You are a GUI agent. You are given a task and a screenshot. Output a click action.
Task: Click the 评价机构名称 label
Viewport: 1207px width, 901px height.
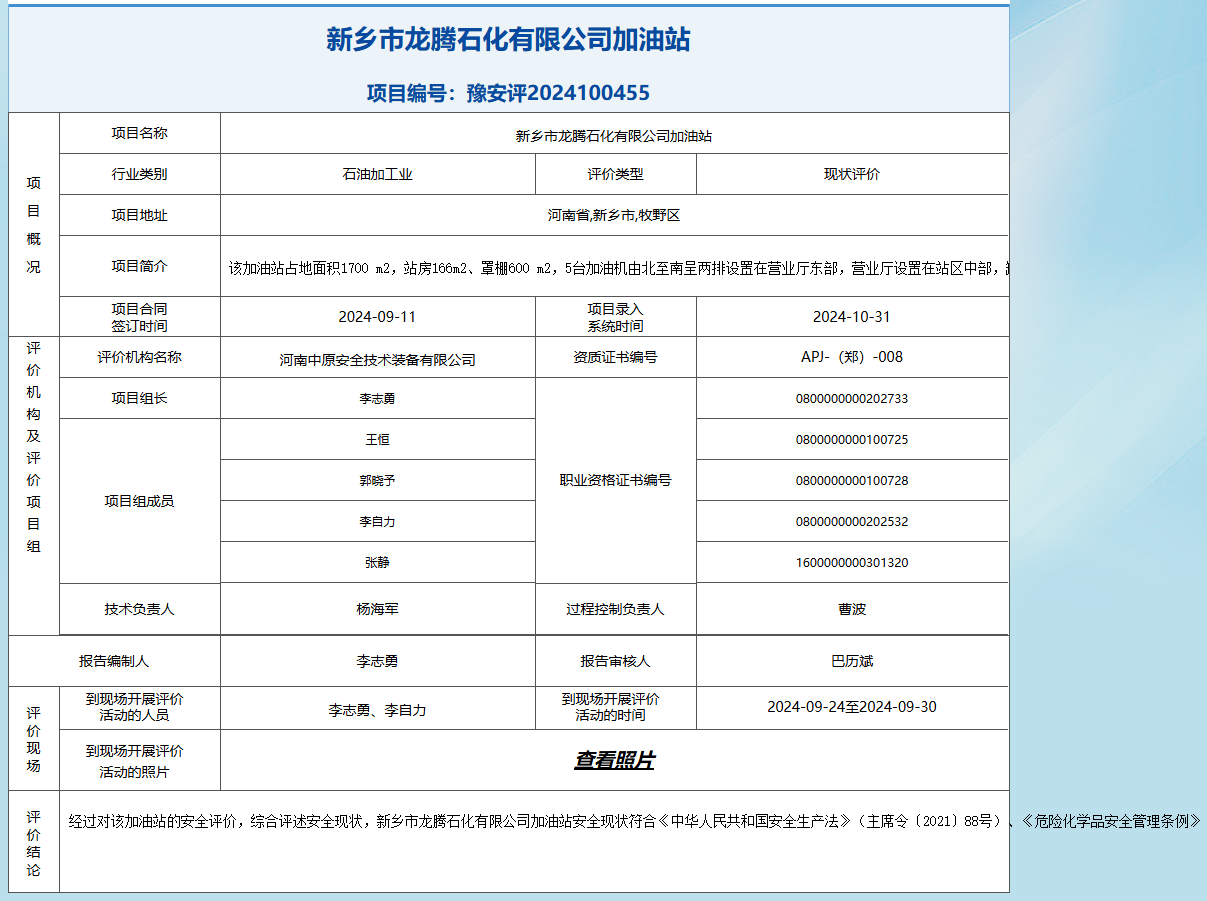(139, 357)
